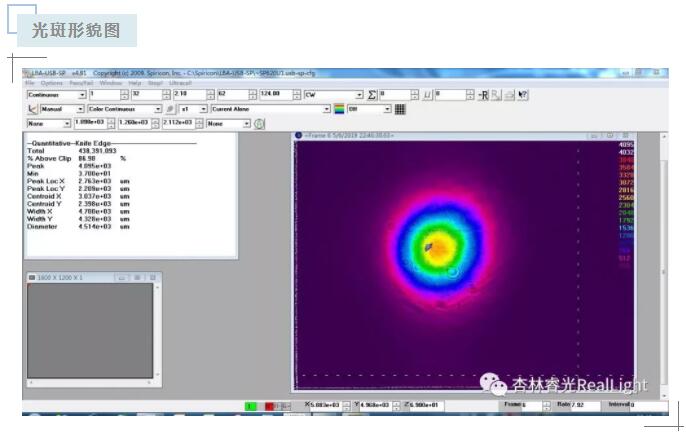Click the context help arrow icon
The width and height of the screenshot is (686, 439).
click(x=523, y=94)
